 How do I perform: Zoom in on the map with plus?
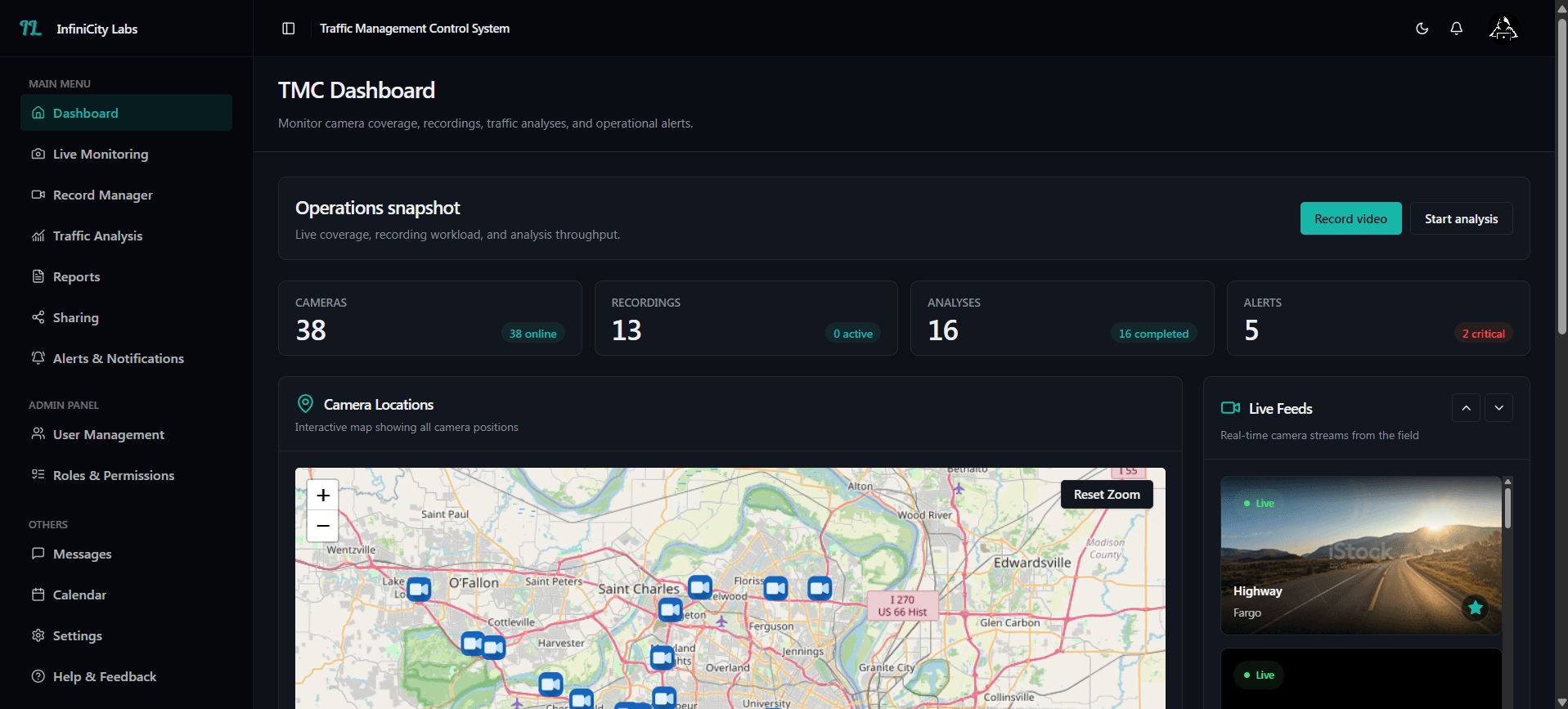coord(323,495)
